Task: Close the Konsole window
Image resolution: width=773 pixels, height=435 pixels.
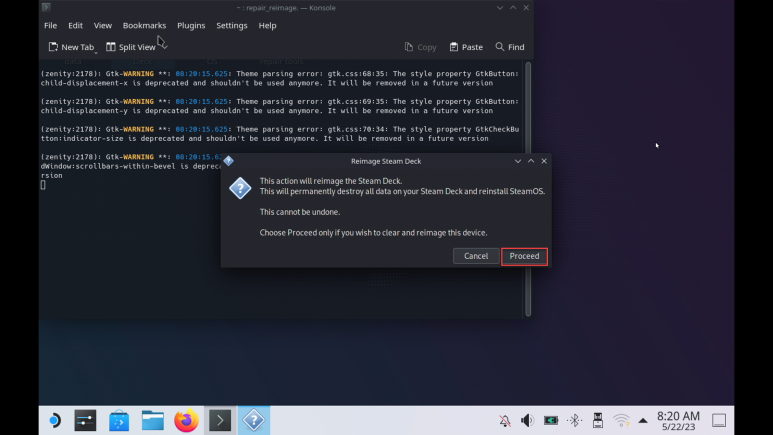Action: click(x=526, y=8)
